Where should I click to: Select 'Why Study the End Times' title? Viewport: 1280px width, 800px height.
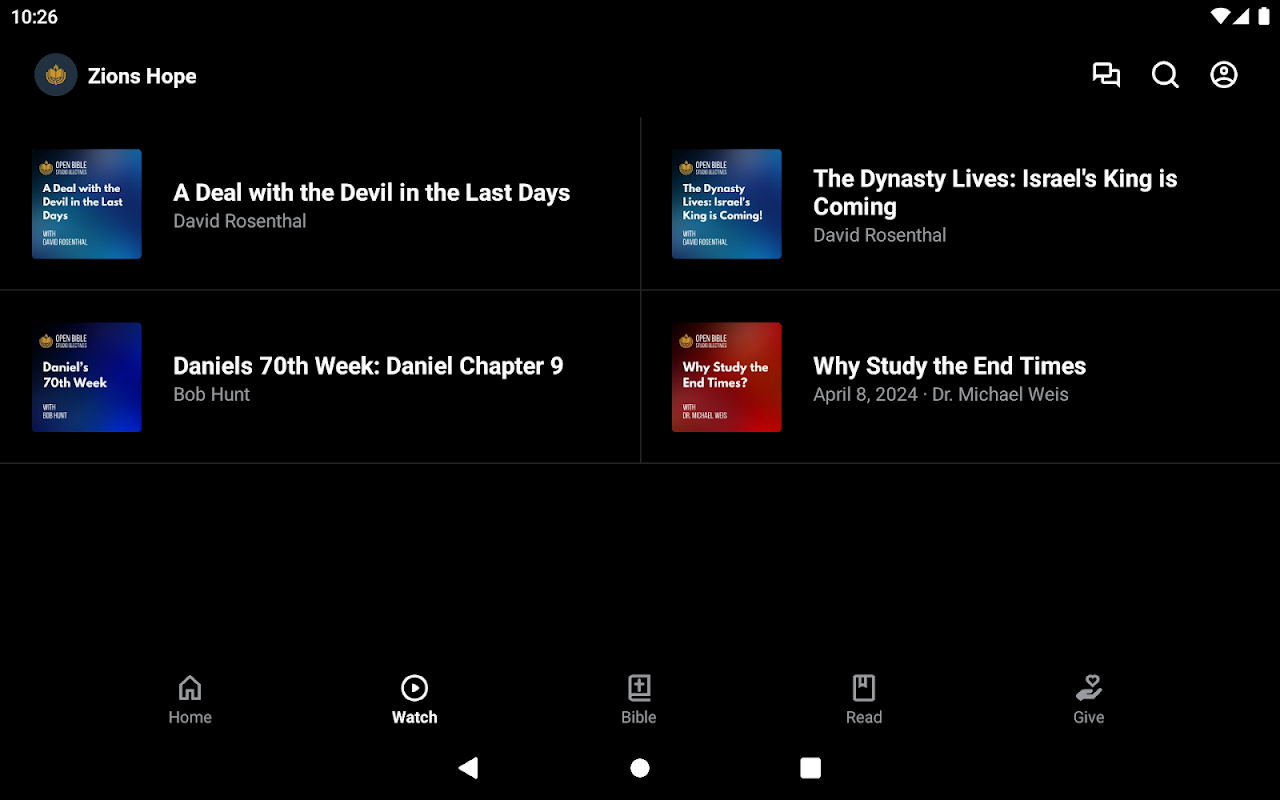(950, 366)
